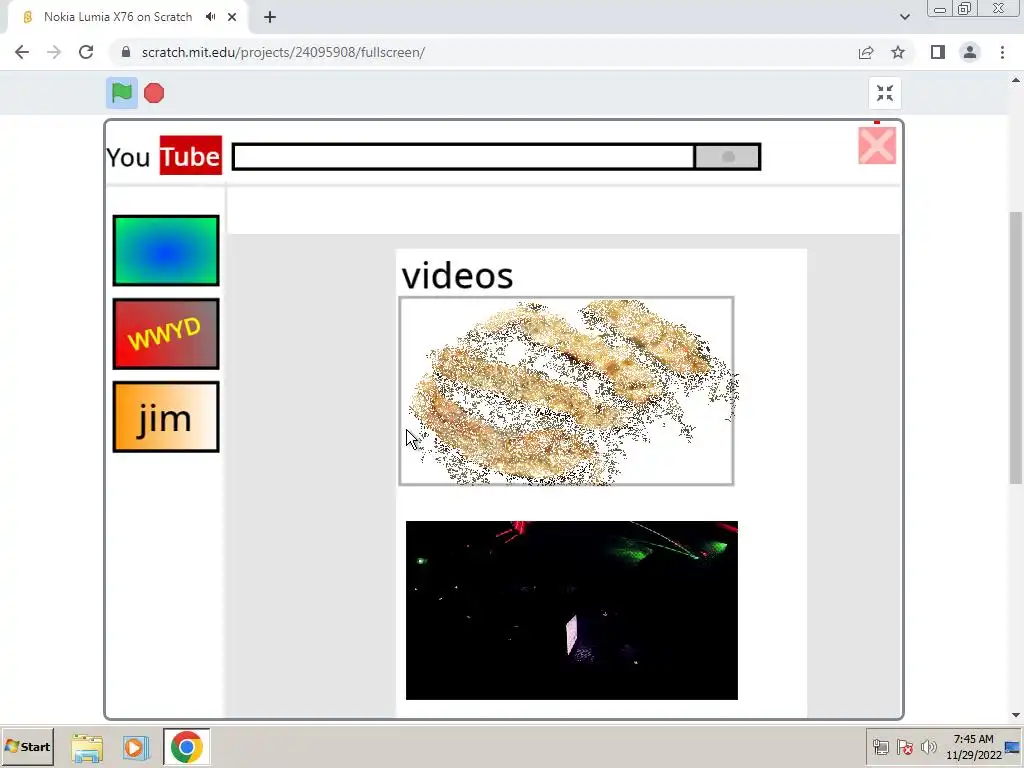Open the Action Center flag in tray
This screenshot has height=768, width=1024.
coord(904,747)
